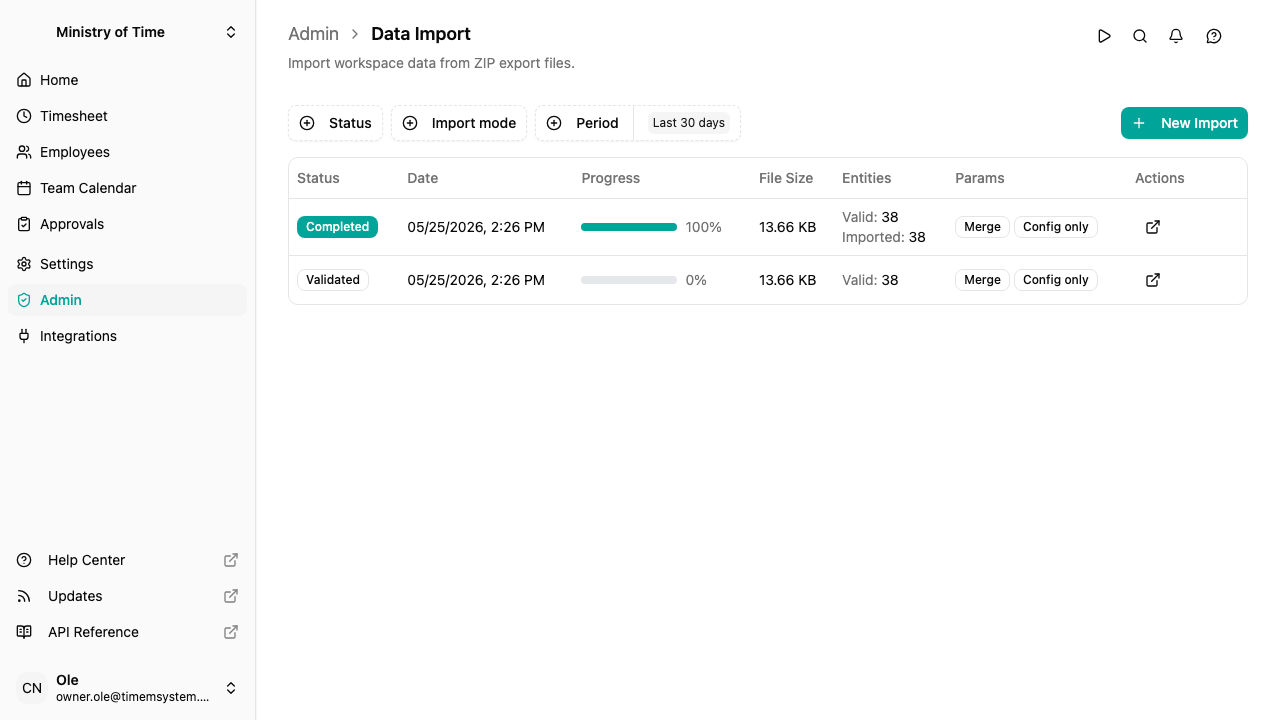
Task: Open notifications bell icon
Action: [1176, 36]
